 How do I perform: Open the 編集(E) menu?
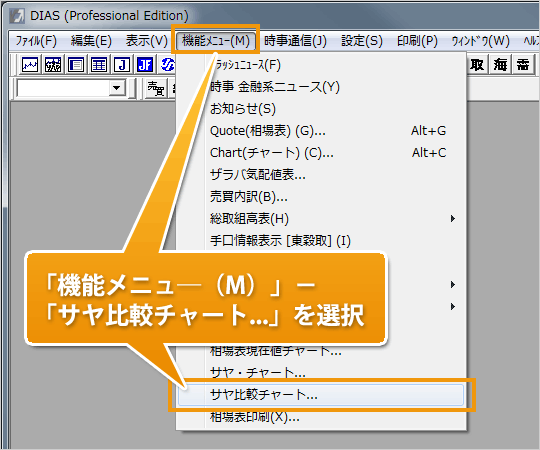tap(91, 41)
